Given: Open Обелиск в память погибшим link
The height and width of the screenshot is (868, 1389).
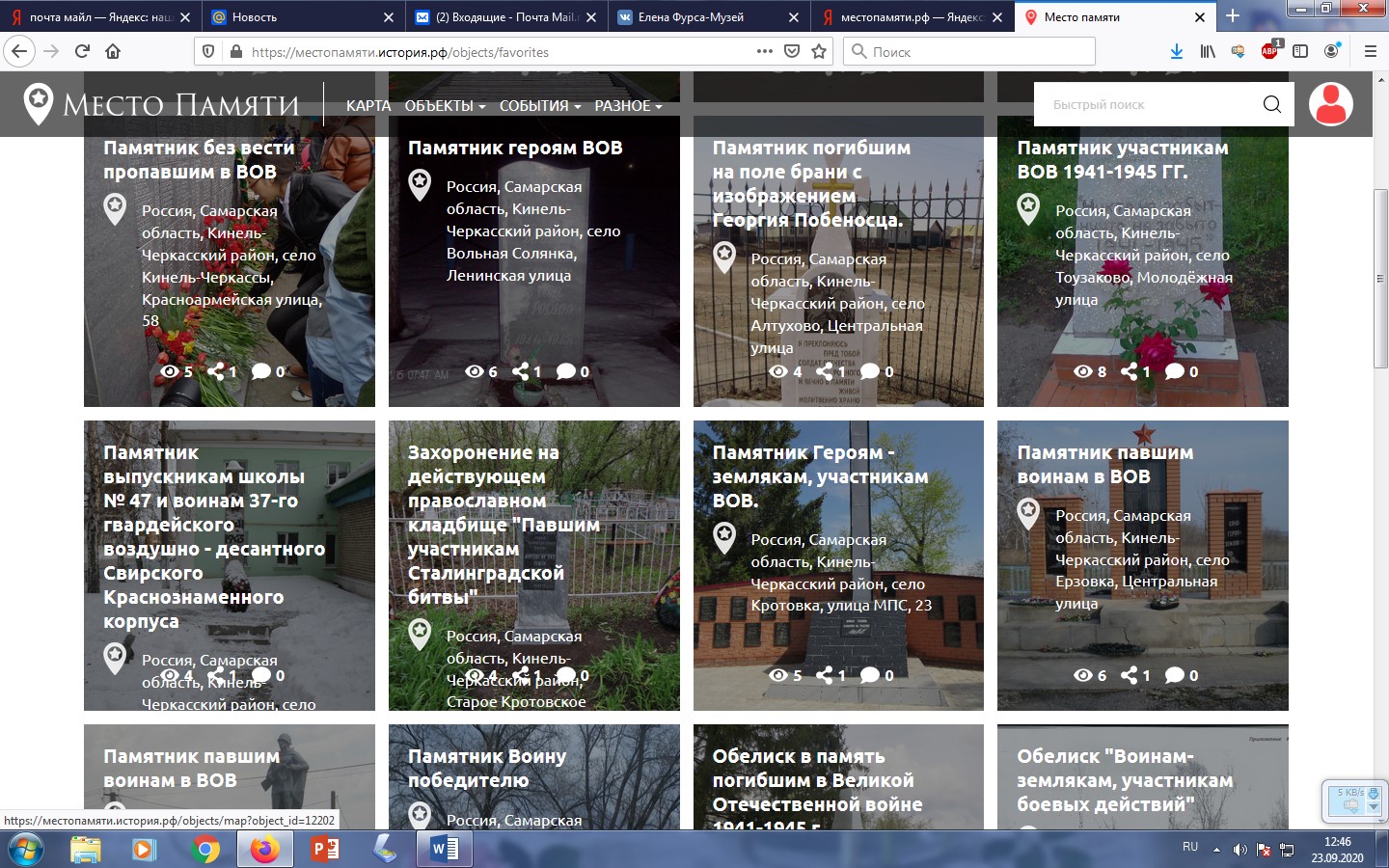Looking at the screenshot, I should pos(817,780).
